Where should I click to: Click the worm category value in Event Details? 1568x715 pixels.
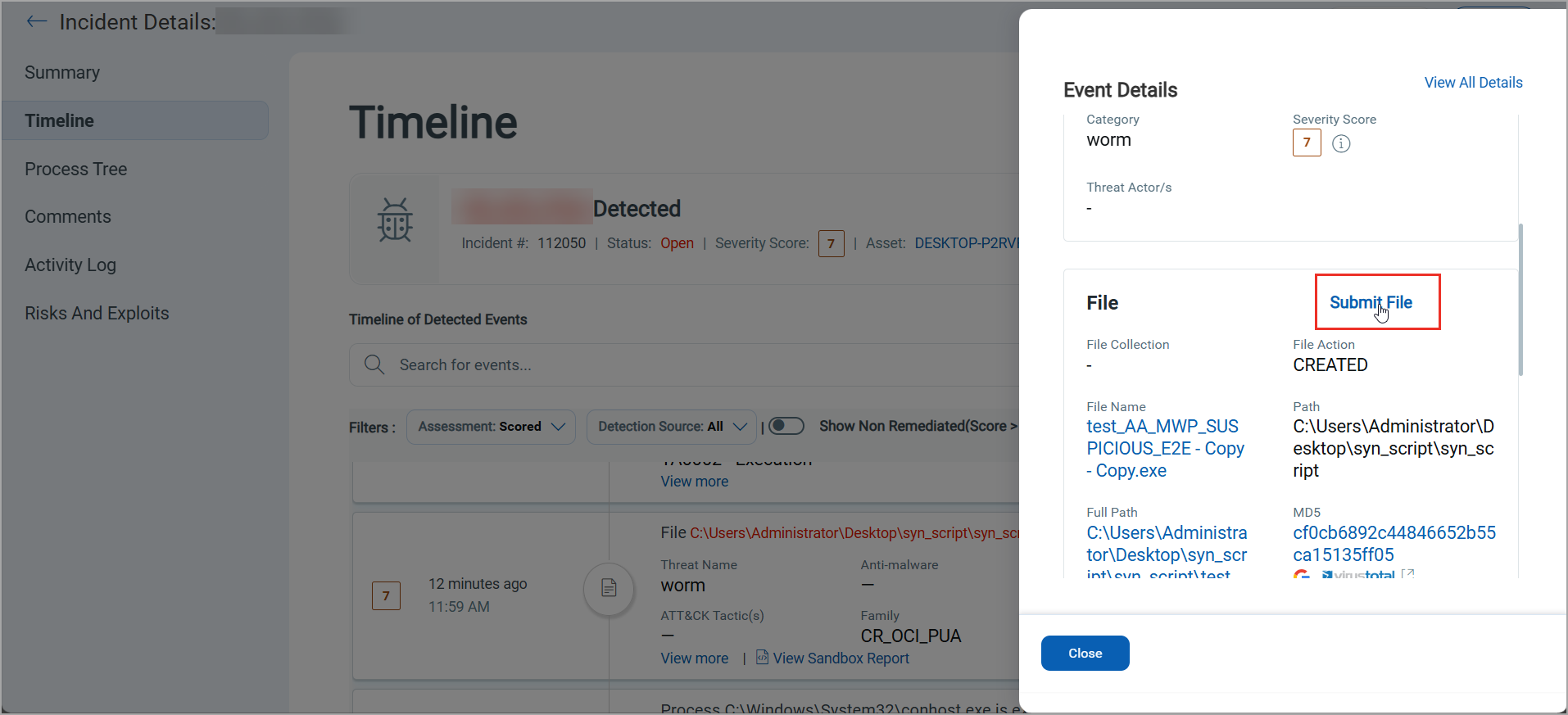pyautogui.click(x=1108, y=140)
